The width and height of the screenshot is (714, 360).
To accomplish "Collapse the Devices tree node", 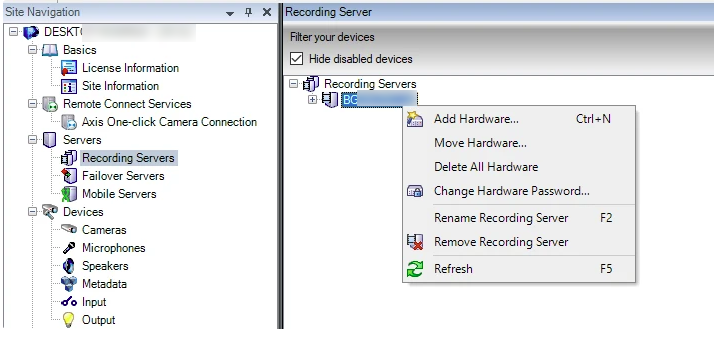I will click(32, 212).
